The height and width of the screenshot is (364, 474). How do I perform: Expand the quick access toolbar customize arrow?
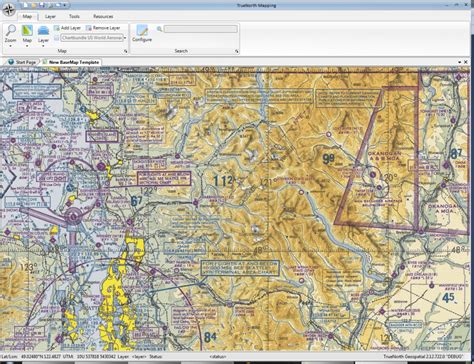coord(65,5)
